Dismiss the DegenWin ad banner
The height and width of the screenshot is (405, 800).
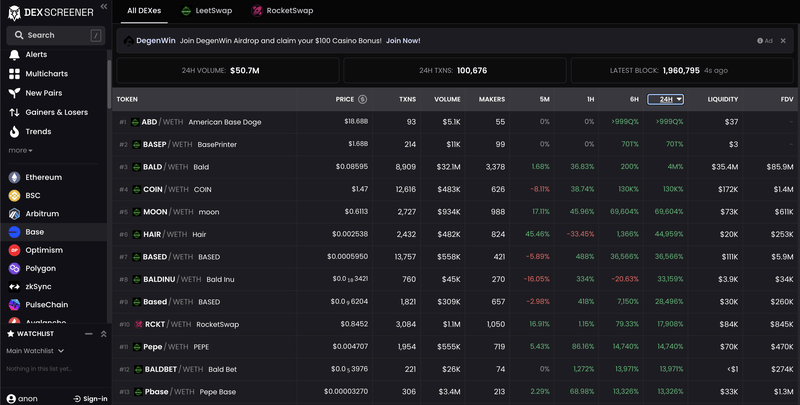(785, 41)
